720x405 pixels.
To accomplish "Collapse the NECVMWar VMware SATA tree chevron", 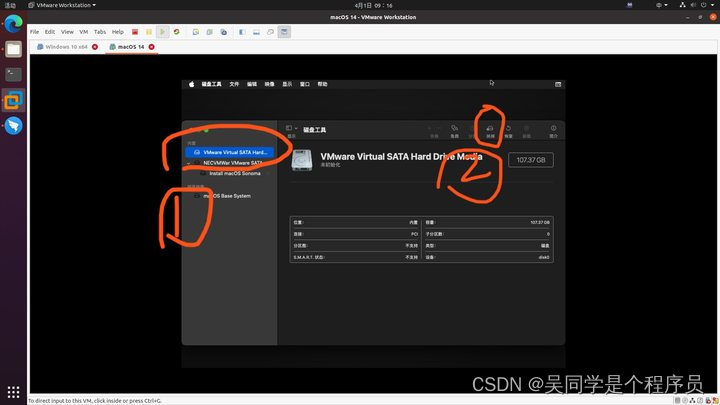I will (189, 163).
